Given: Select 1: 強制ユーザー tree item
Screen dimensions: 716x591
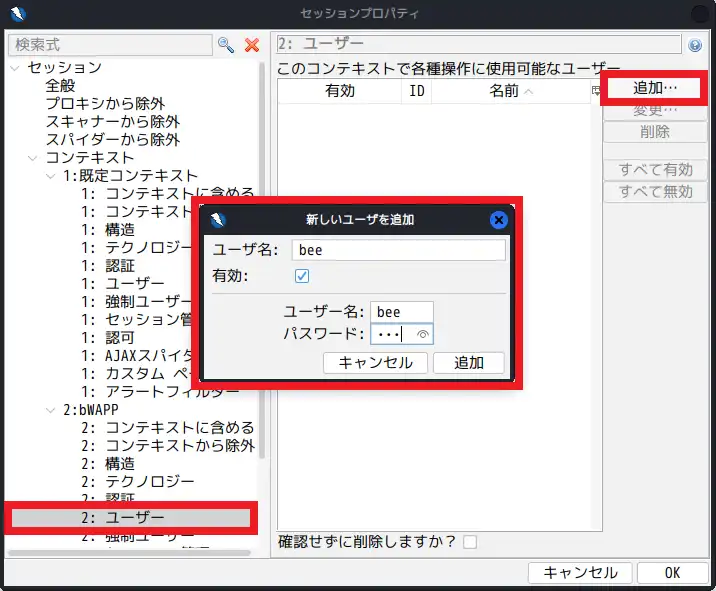Looking at the screenshot, I should pos(137,301).
